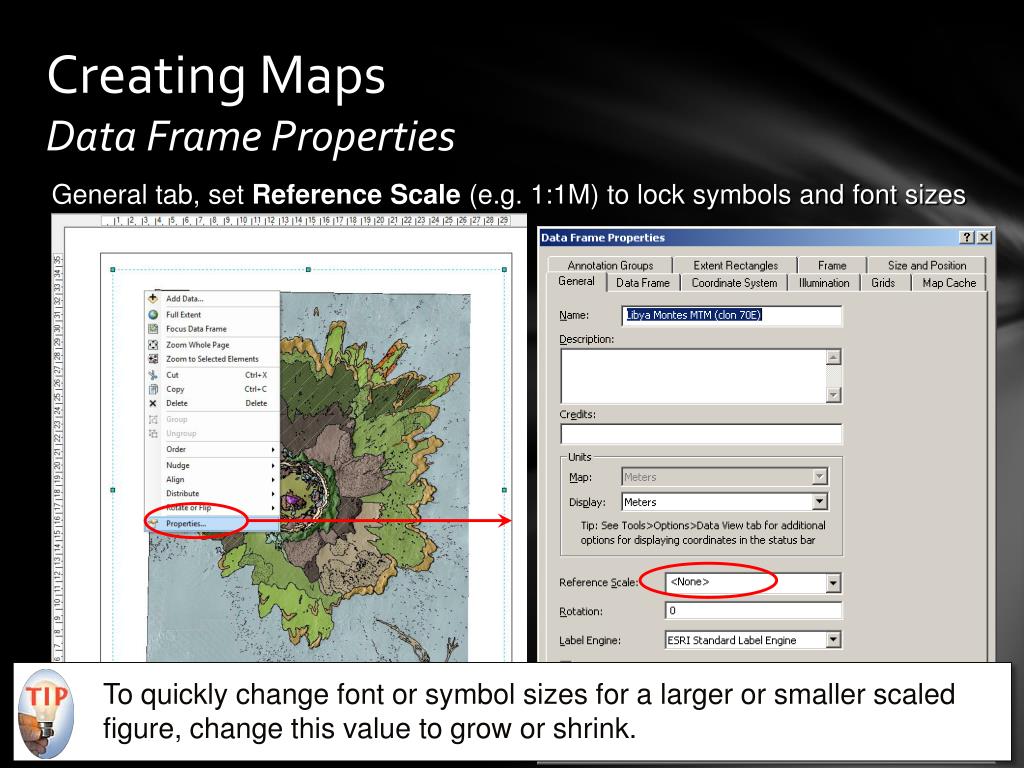Click the Delete X icon

[x=153, y=404]
